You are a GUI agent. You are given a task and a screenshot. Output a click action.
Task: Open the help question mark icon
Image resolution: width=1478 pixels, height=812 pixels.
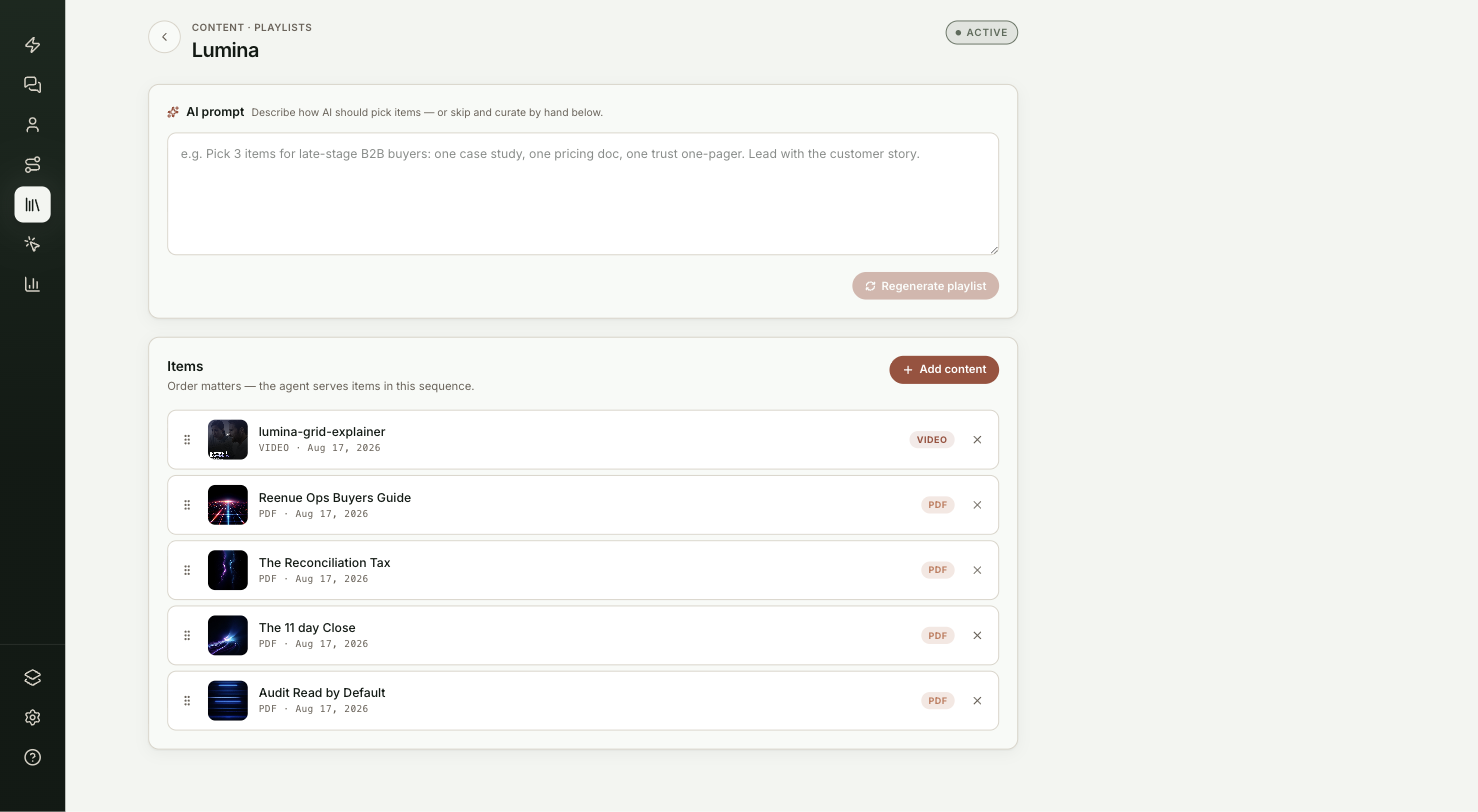click(x=32, y=758)
